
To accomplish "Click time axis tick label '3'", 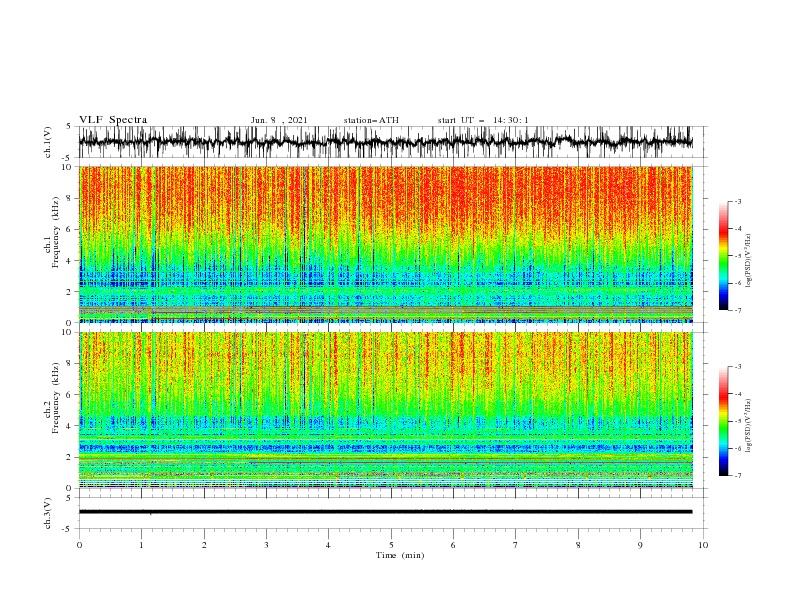I will click(266, 545).
